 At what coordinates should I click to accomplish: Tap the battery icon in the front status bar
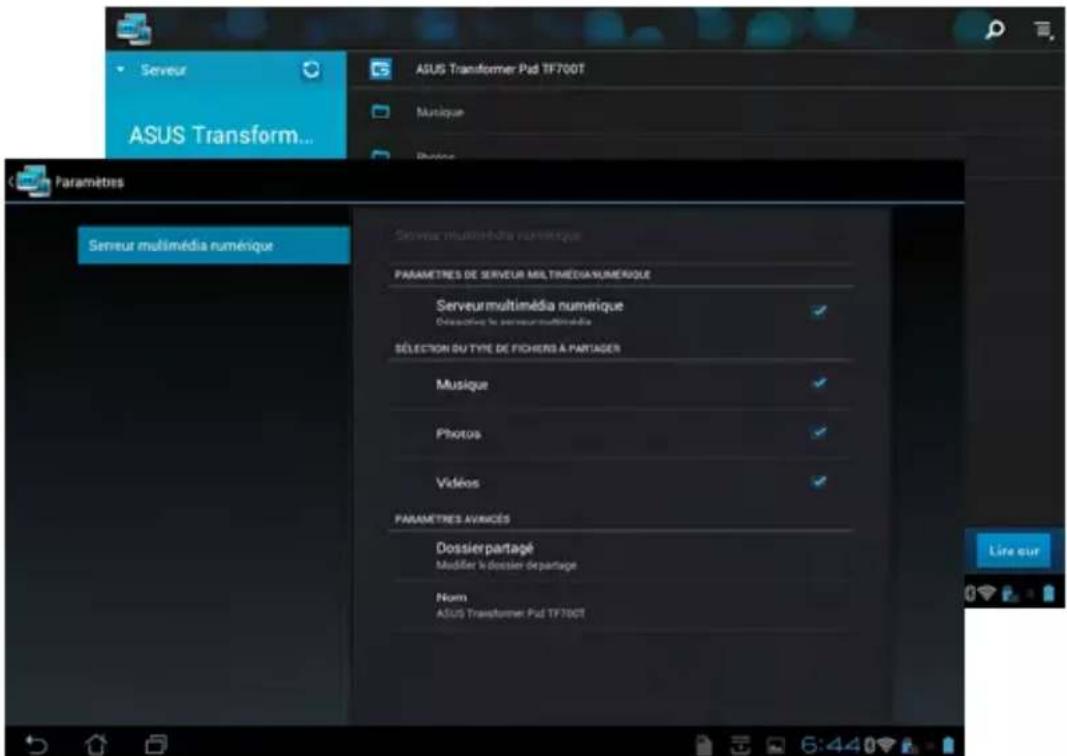(x=949, y=745)
